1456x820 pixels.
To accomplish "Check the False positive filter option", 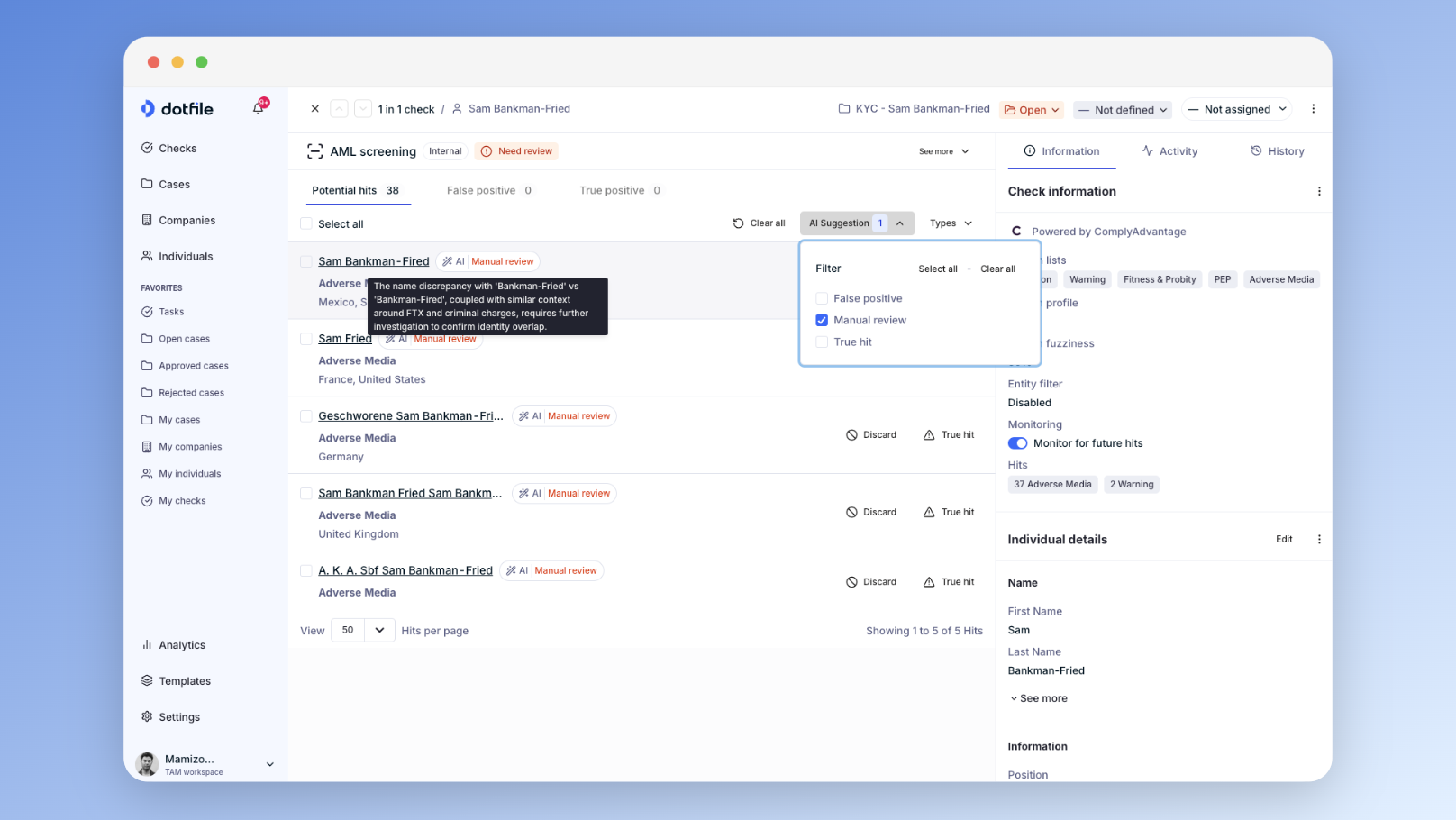I will (x=822, y=299).
